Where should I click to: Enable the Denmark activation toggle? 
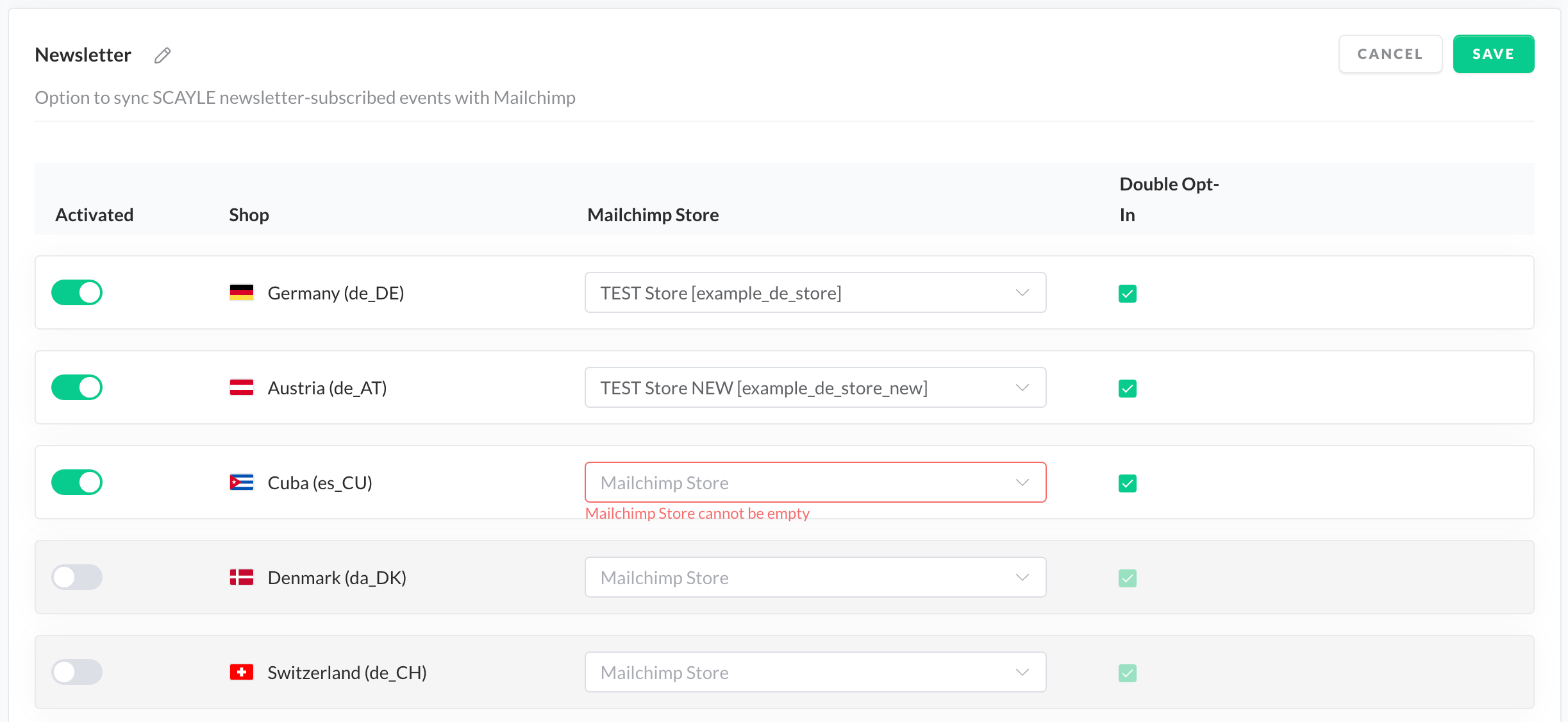tap(77, 577)
